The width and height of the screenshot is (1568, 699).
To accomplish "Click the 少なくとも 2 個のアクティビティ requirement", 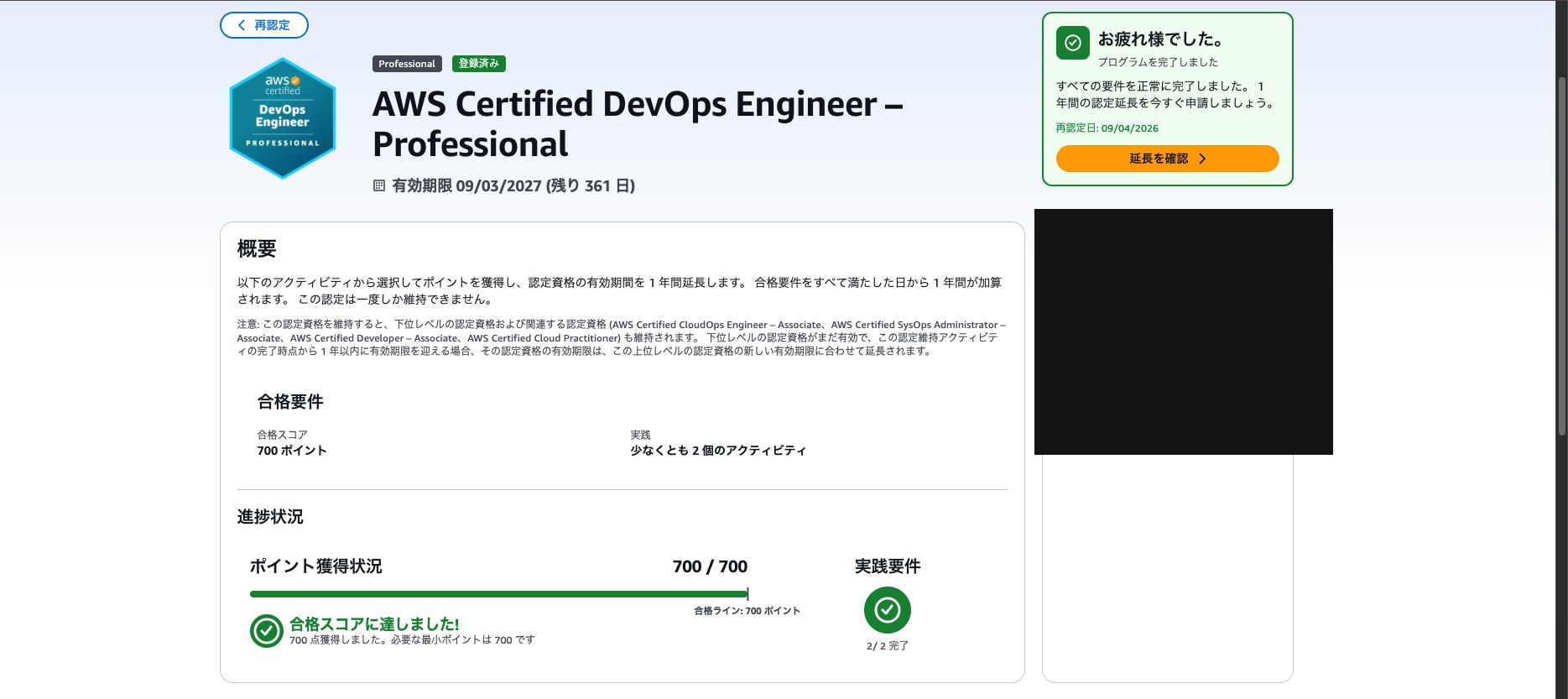I will (x=718, y=451).
